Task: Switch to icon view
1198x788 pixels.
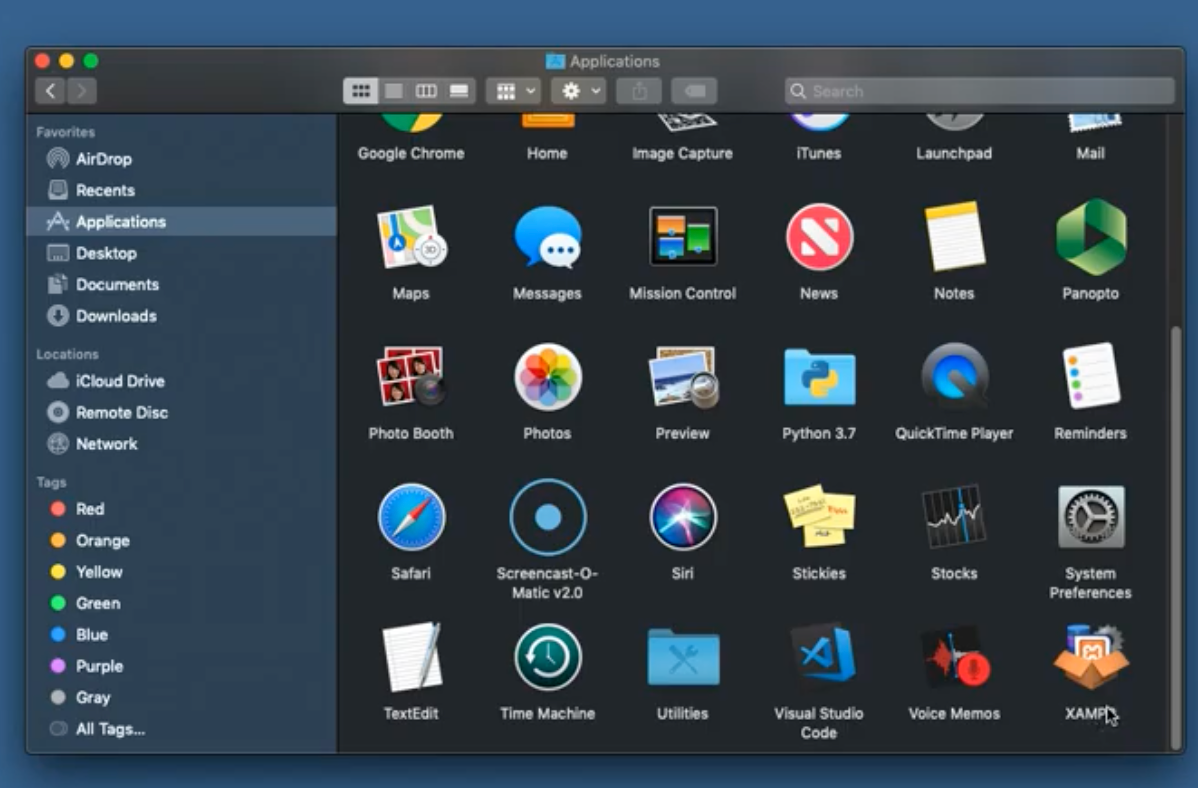Action: [x=361, y=92]
